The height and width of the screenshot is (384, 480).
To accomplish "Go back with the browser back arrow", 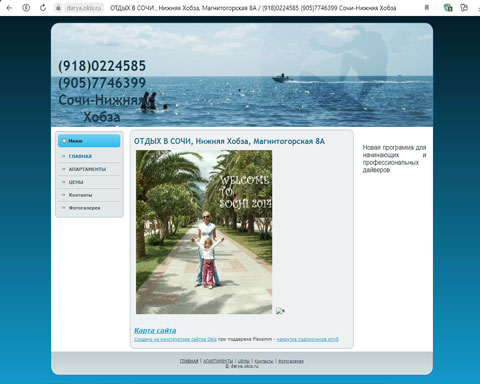I will tap(9, 8).
